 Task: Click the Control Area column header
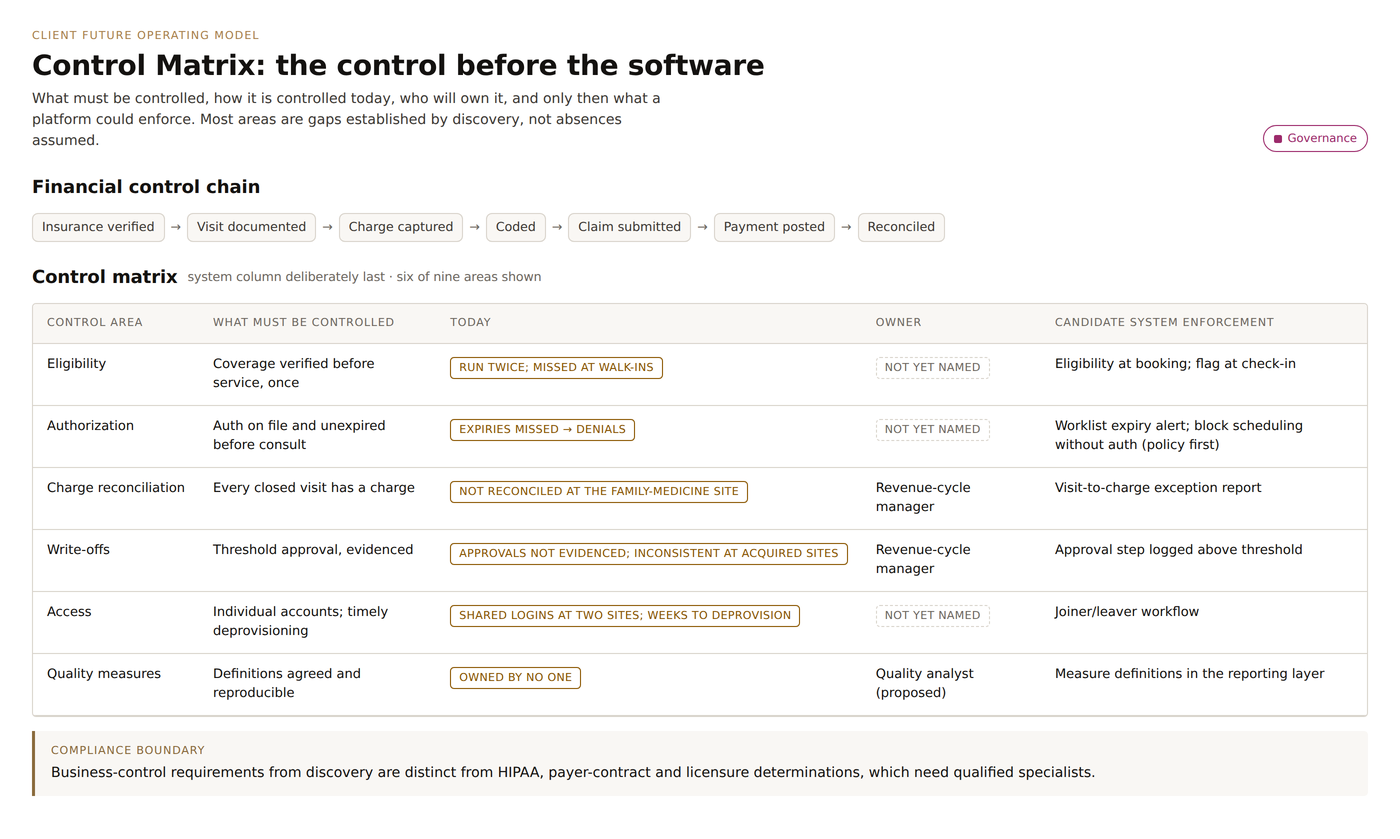pos(95,323)
